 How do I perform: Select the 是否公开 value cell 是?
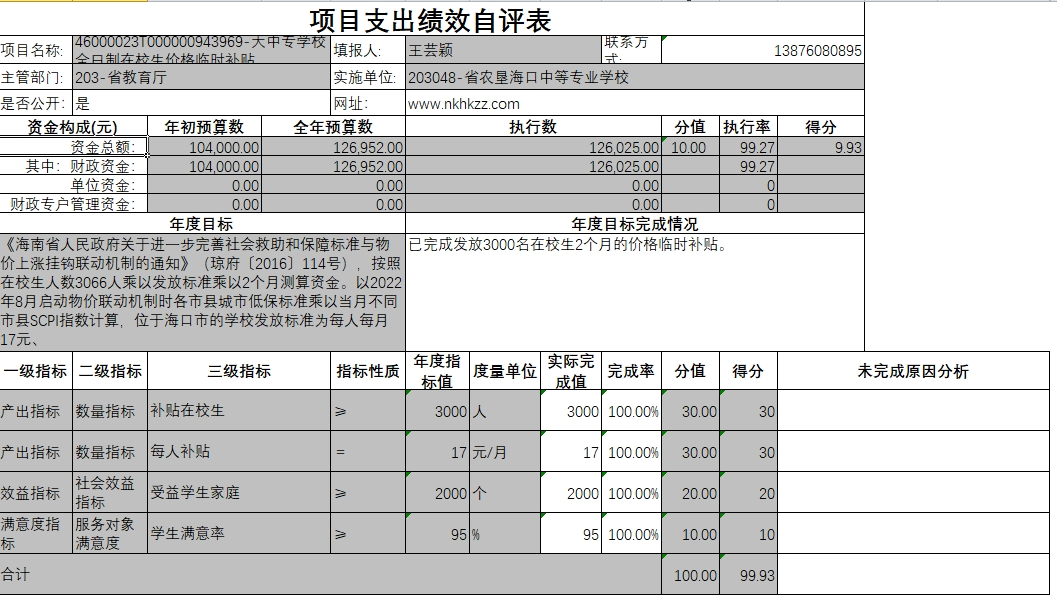(202, 104)
